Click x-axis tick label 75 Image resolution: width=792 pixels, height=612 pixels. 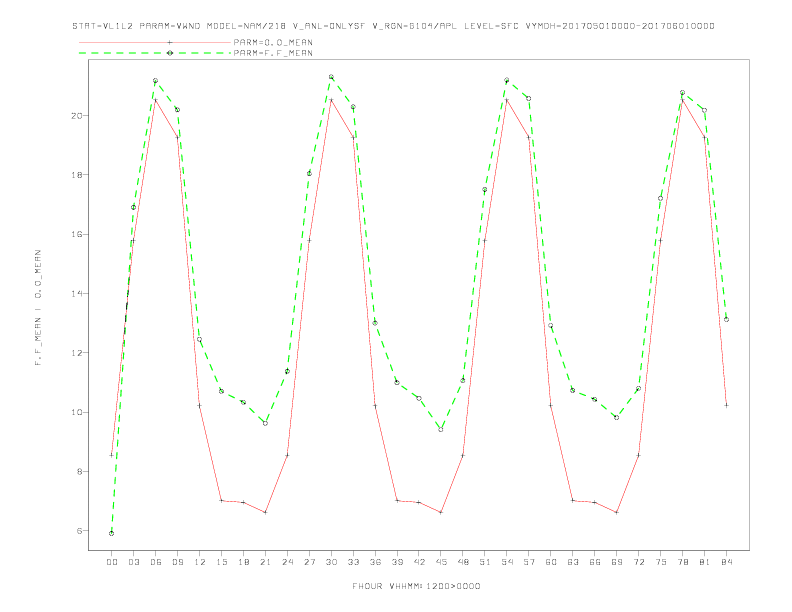pyautogui.click(x=661, y=562)
